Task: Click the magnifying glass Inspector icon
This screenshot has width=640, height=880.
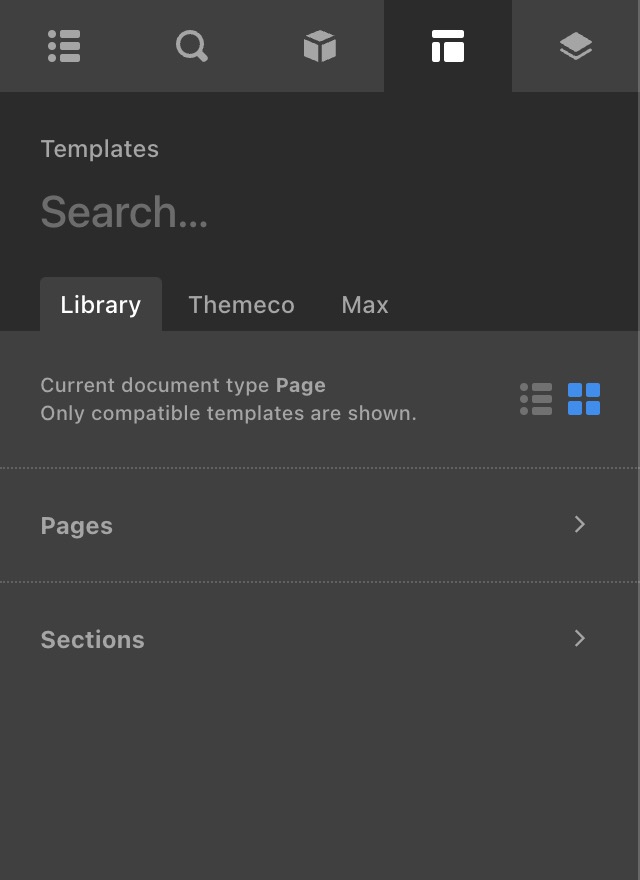Action: 191,46
